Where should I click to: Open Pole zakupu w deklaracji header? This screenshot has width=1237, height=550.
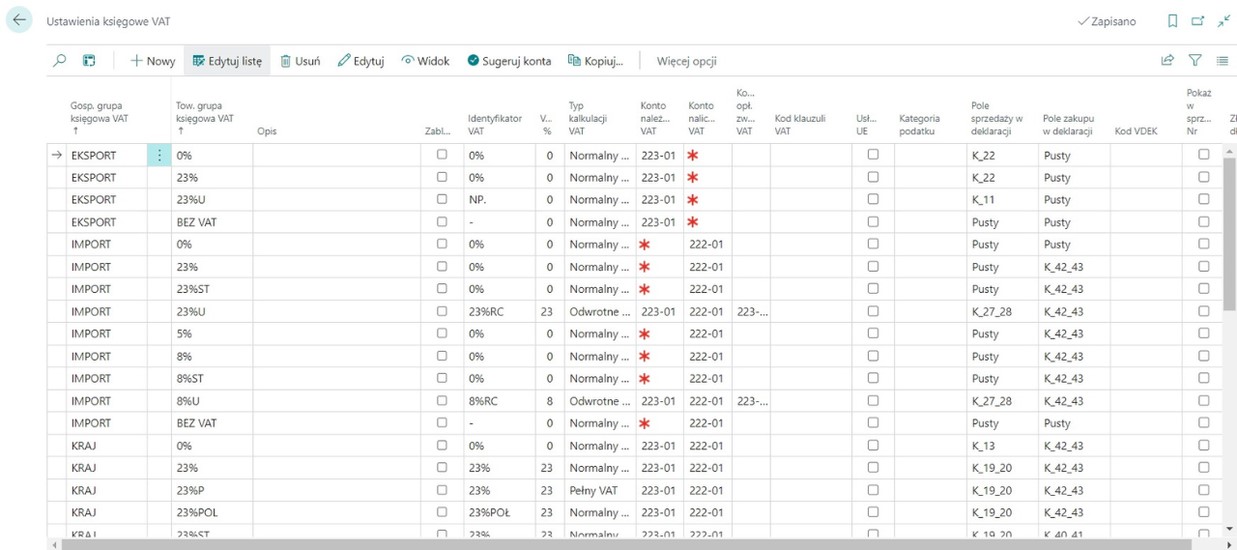click(1068, 124)
